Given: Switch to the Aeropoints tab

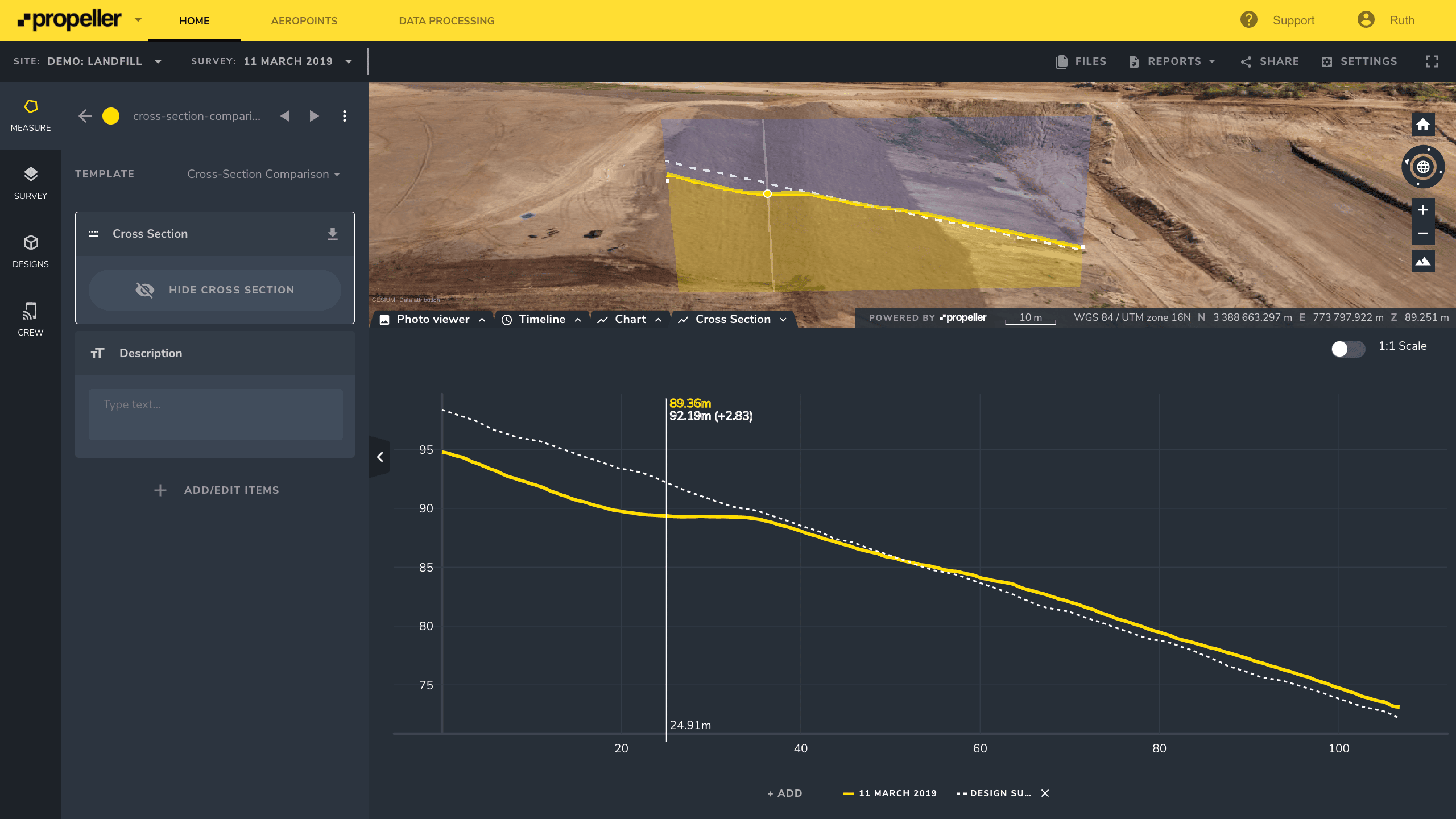Looking at the screenshot, I should 304,21.
